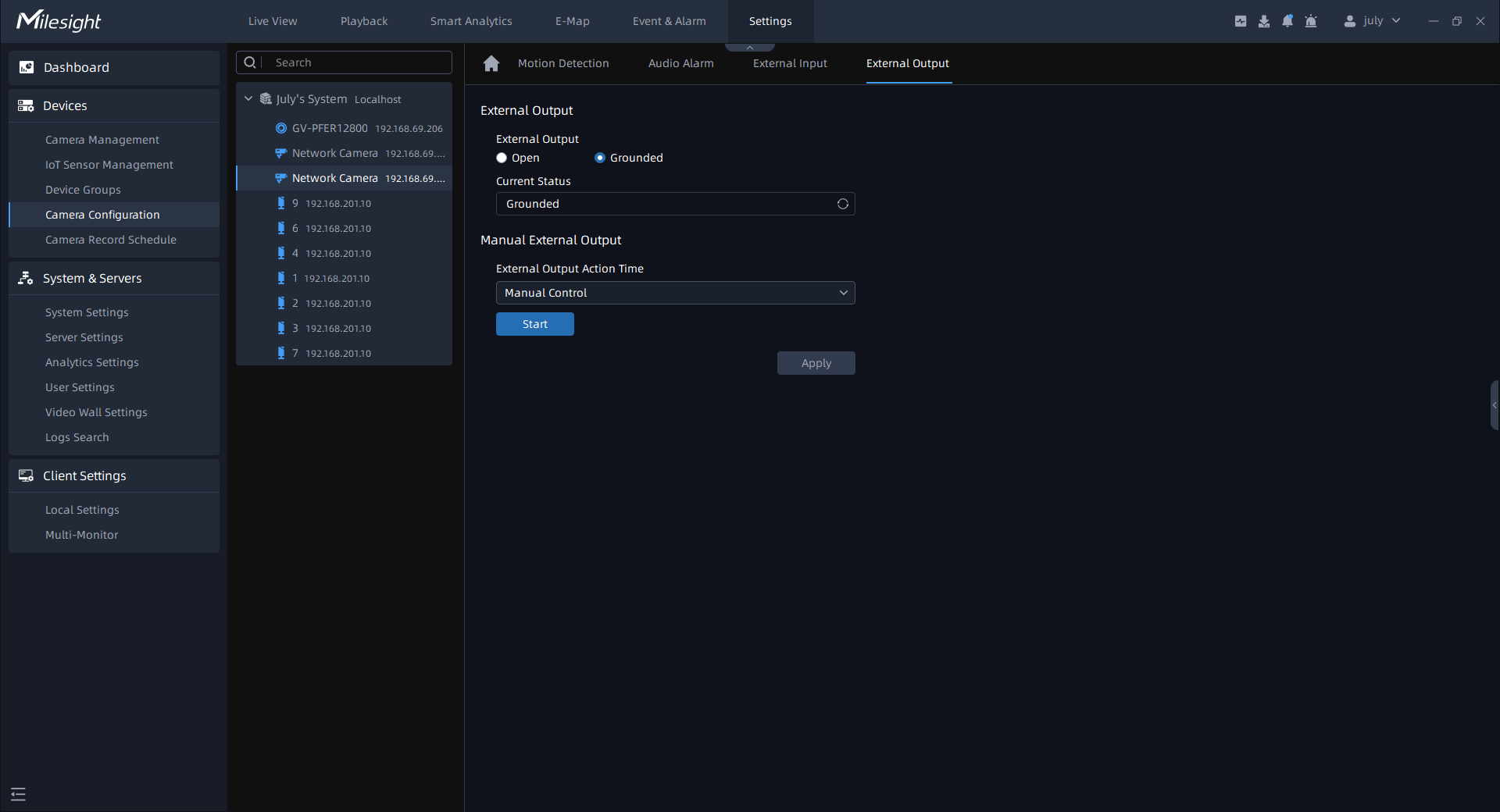Refresh the Current Status field
The width and height of the screenshot is (1500, 812).
(x=843, y=204)
